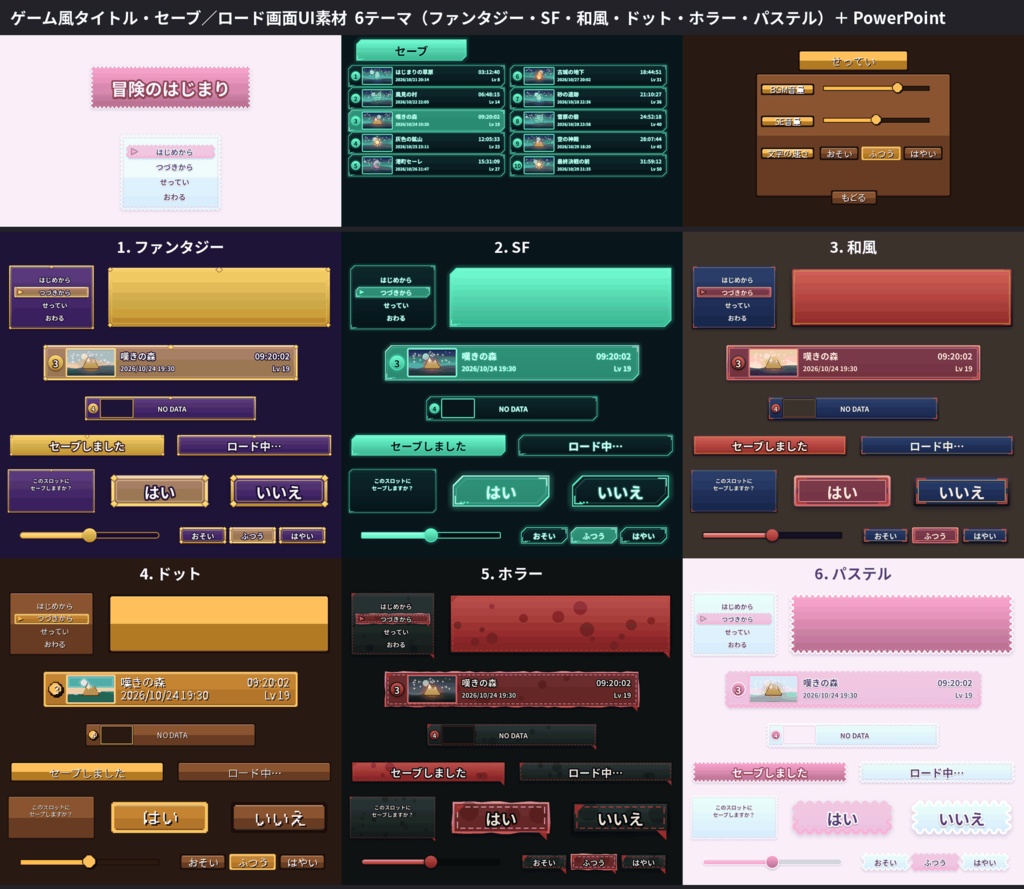Choose つづきから in the ドット menu
This screenshot has height=889, width=1024.
pyautogui.click(x=52, y=619)
